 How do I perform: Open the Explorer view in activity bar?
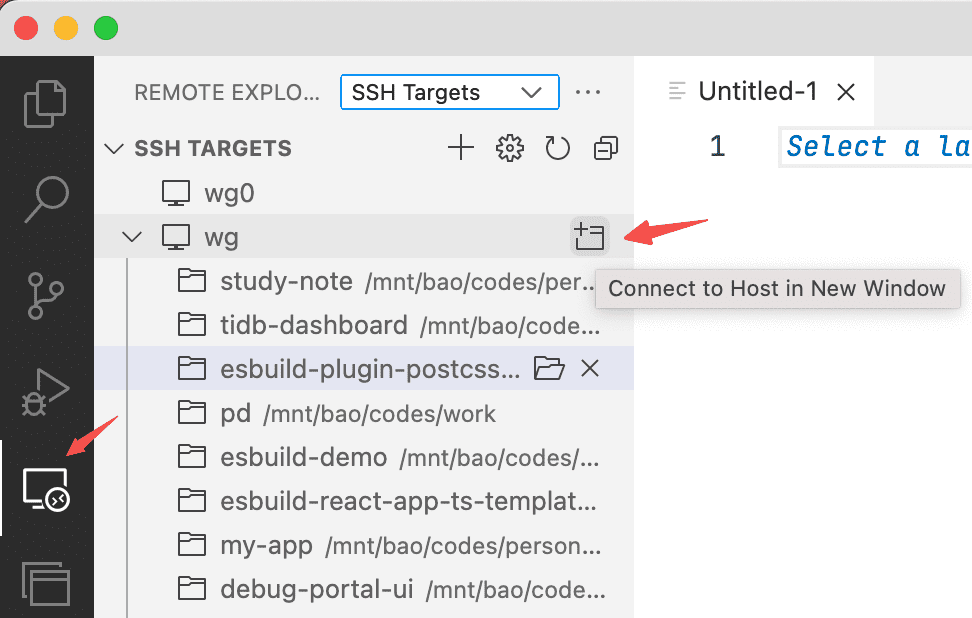point(46,103)
